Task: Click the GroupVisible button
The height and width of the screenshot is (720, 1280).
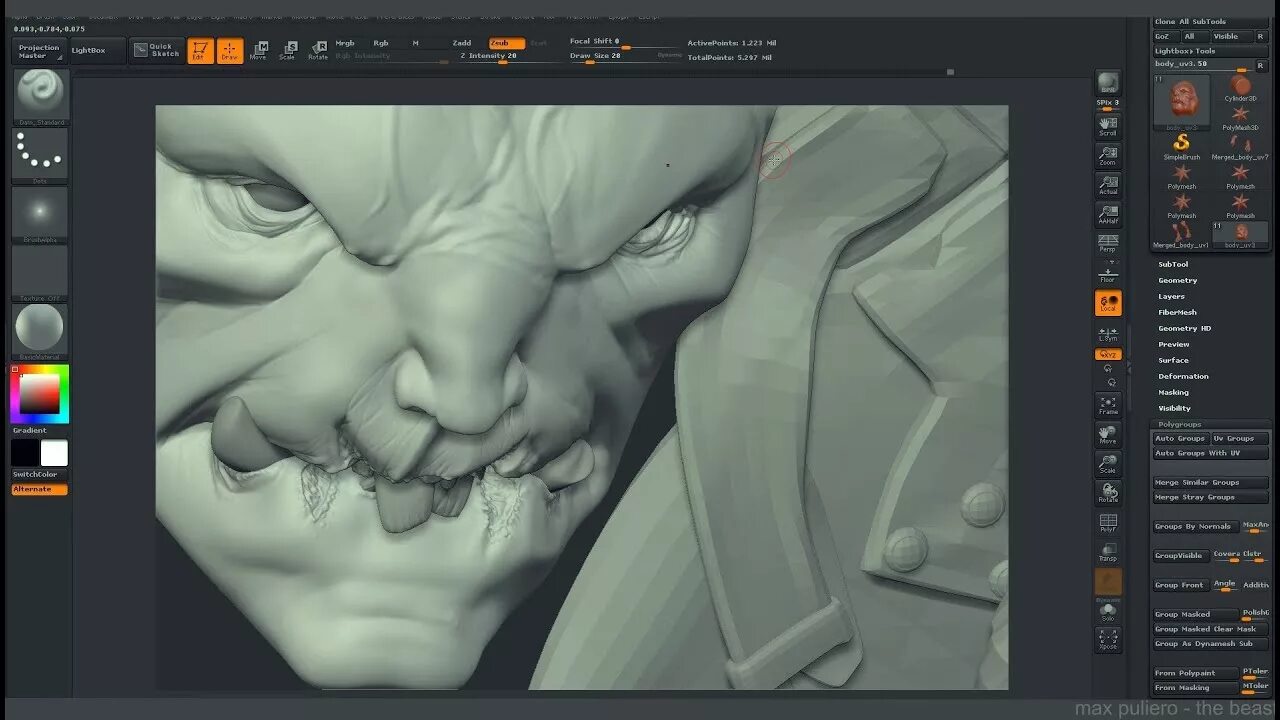Action: click(1181, 555)
